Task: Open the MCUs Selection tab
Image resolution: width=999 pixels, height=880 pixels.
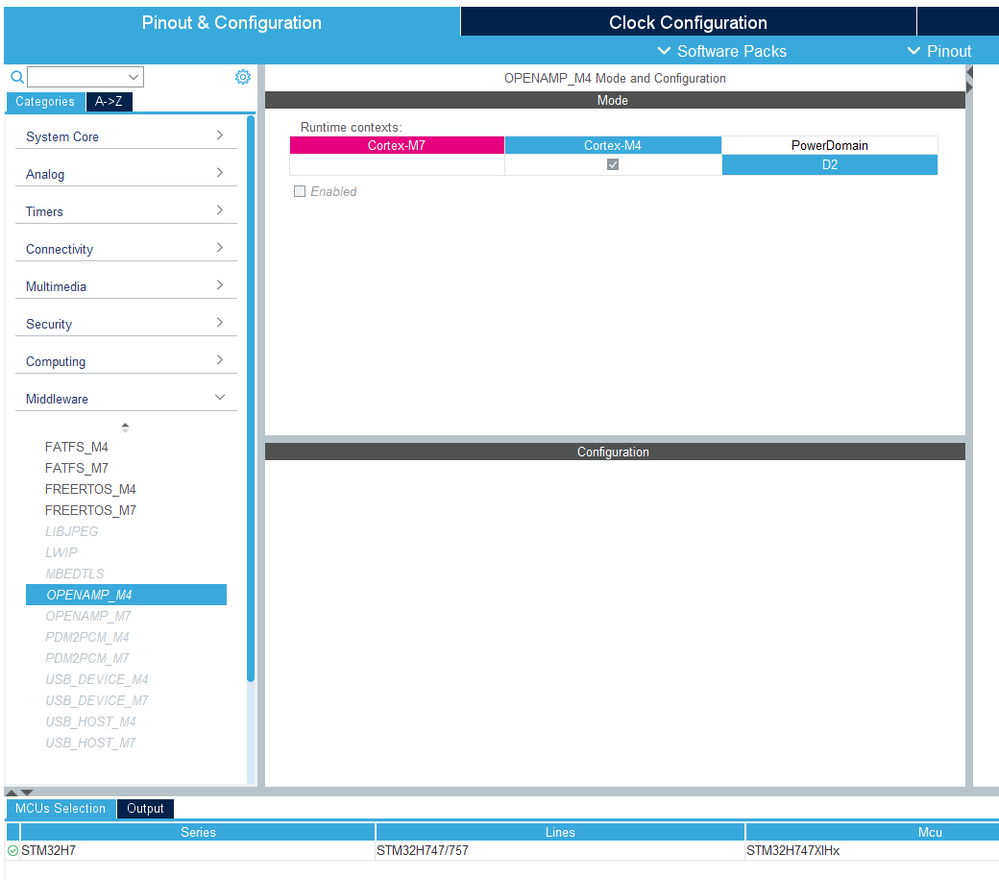Action: coord(61,809)
